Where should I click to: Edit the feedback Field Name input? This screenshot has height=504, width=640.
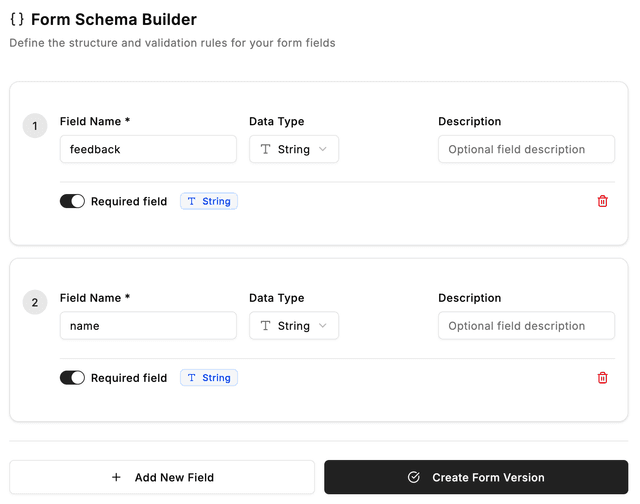click(148, 149)
